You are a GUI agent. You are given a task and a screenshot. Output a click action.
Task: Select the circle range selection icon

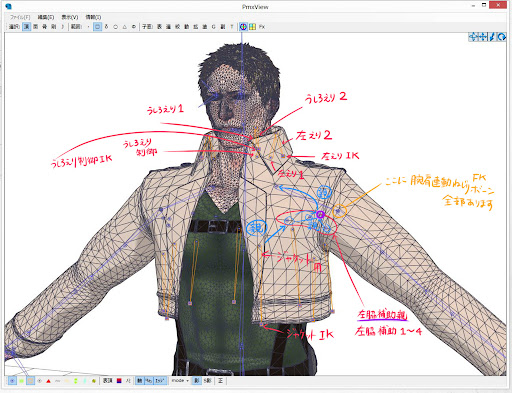point(115,27)
